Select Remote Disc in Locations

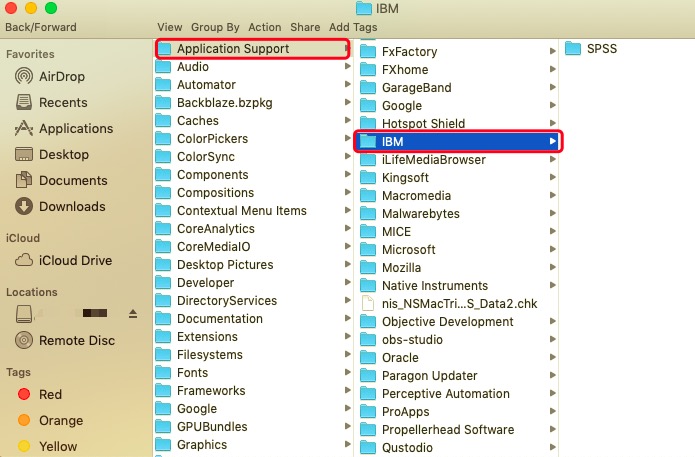[x=65, y=340]
